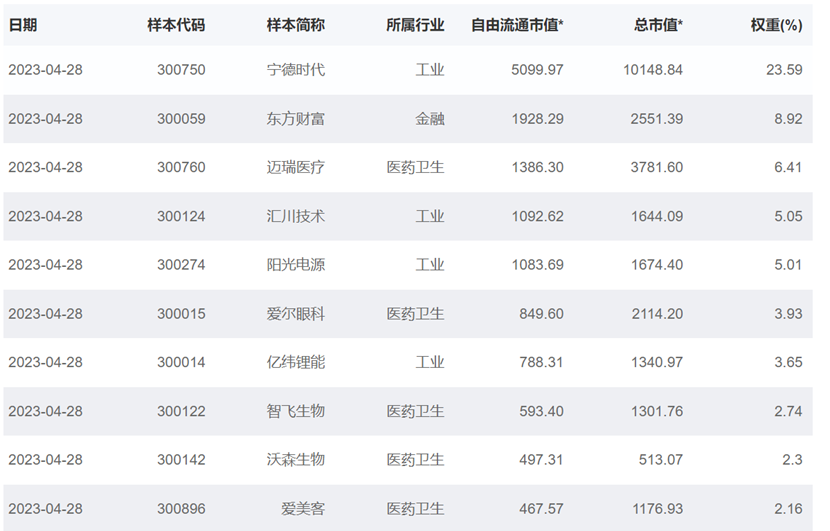Click the 总市值* column header
The image size is (830, 531).
(658, 25)
